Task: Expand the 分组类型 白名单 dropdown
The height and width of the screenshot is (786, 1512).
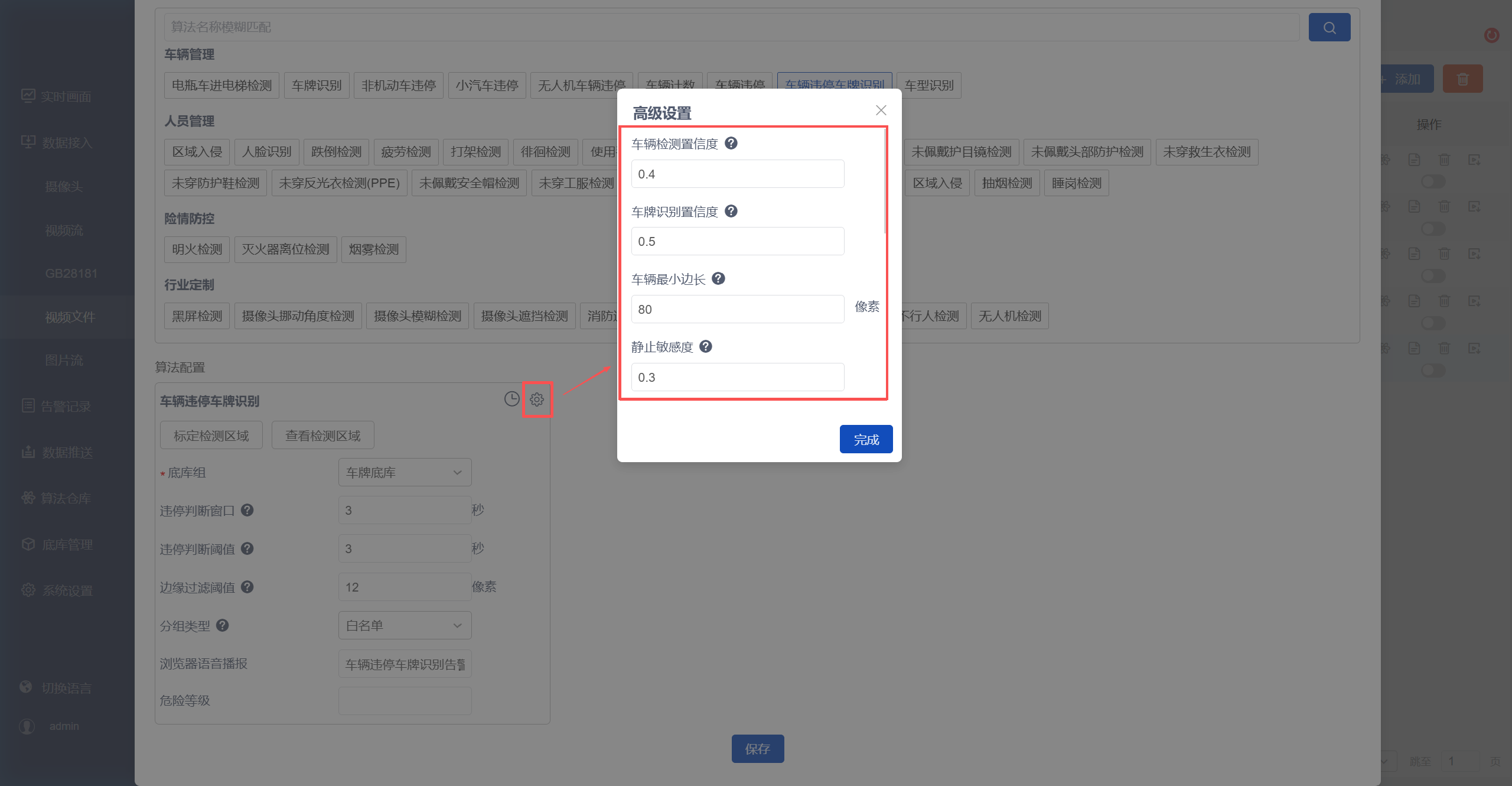Action: coord(405,625)
